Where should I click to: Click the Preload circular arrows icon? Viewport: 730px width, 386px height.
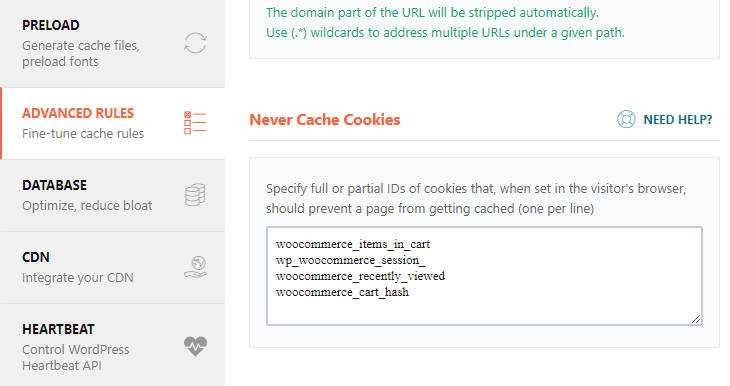(195, 43)
